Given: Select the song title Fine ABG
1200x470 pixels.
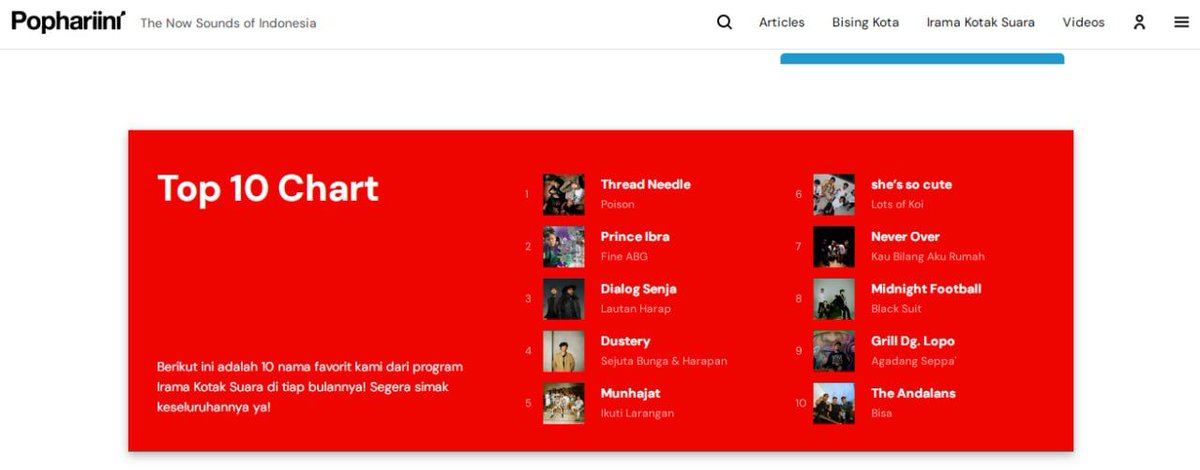Looking at the screenshot, I should pyautogui.click(x=624, y=256).
